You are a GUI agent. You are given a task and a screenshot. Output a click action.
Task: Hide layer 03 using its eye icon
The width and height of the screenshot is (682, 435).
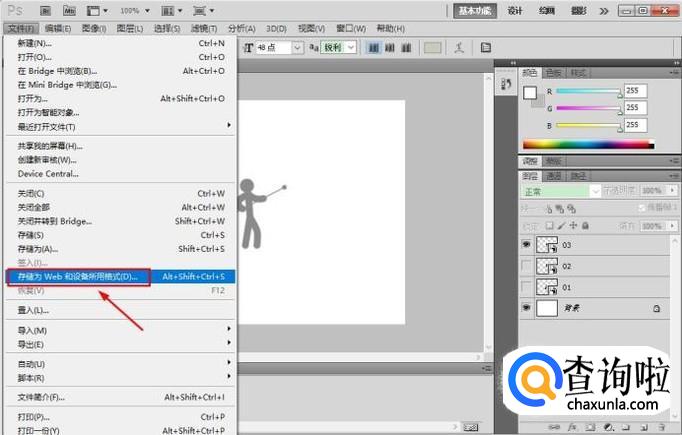[527, 245]
